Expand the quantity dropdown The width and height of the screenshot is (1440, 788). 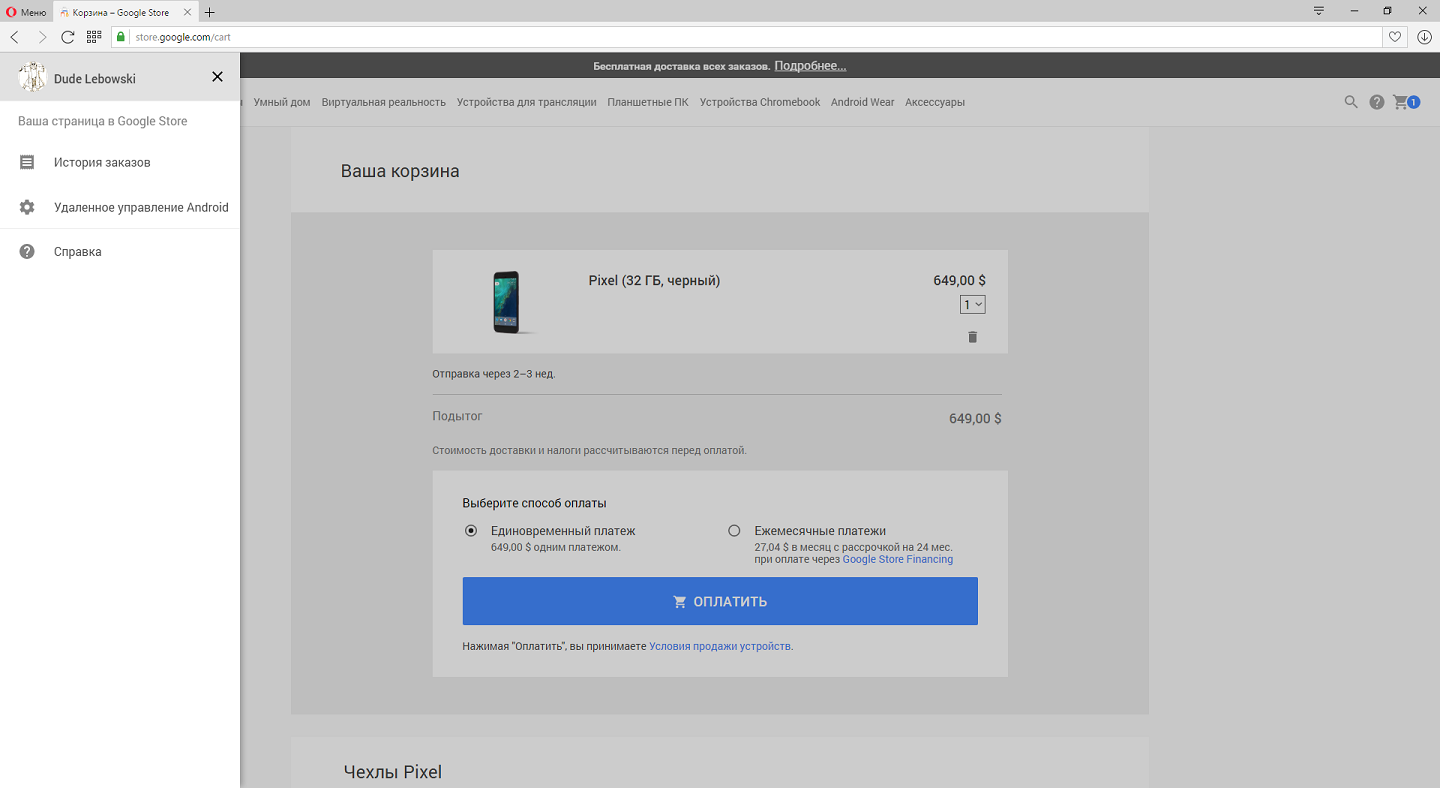point(972,304)
